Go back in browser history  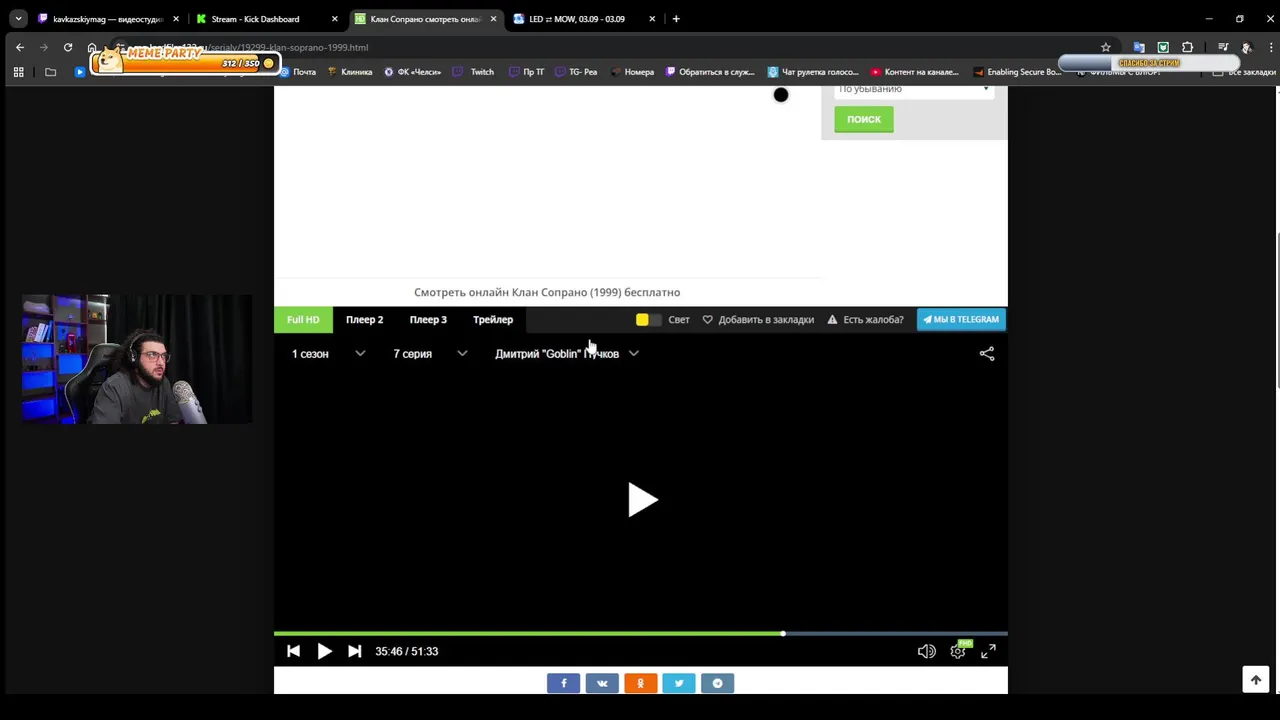20,47
